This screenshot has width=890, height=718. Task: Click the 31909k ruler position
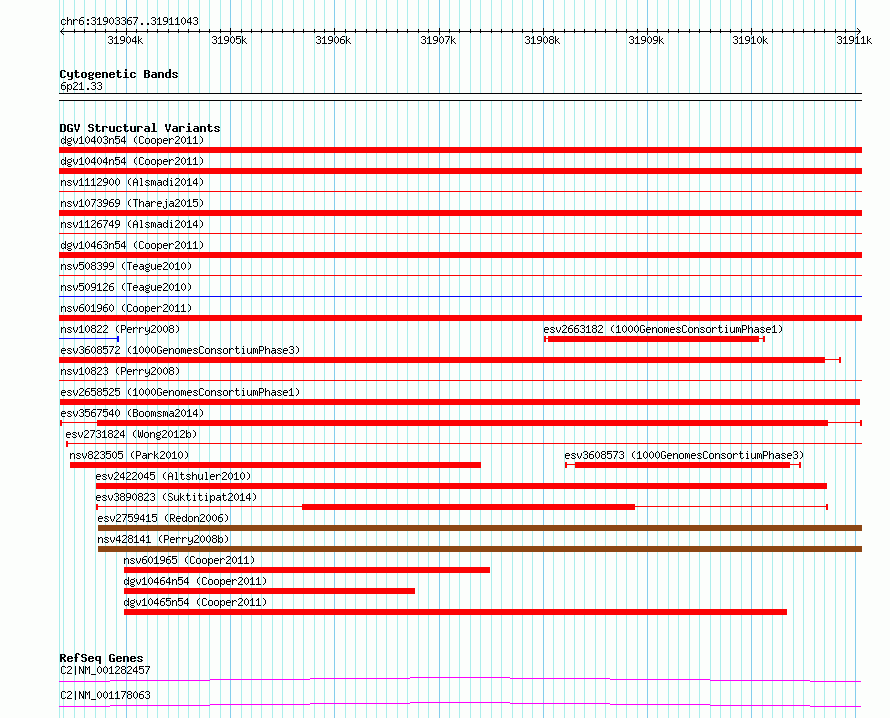click(x=646, y=40)
